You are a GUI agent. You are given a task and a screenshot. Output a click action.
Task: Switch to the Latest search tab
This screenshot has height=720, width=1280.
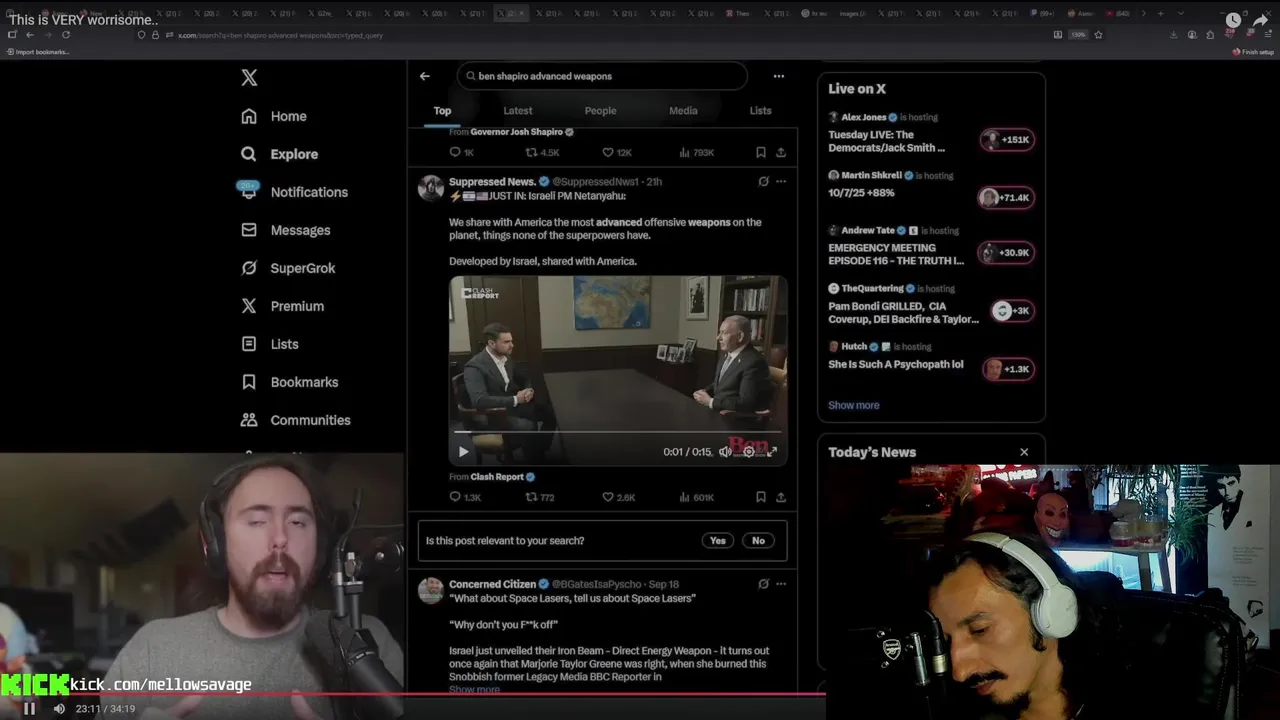click(518, 111)
